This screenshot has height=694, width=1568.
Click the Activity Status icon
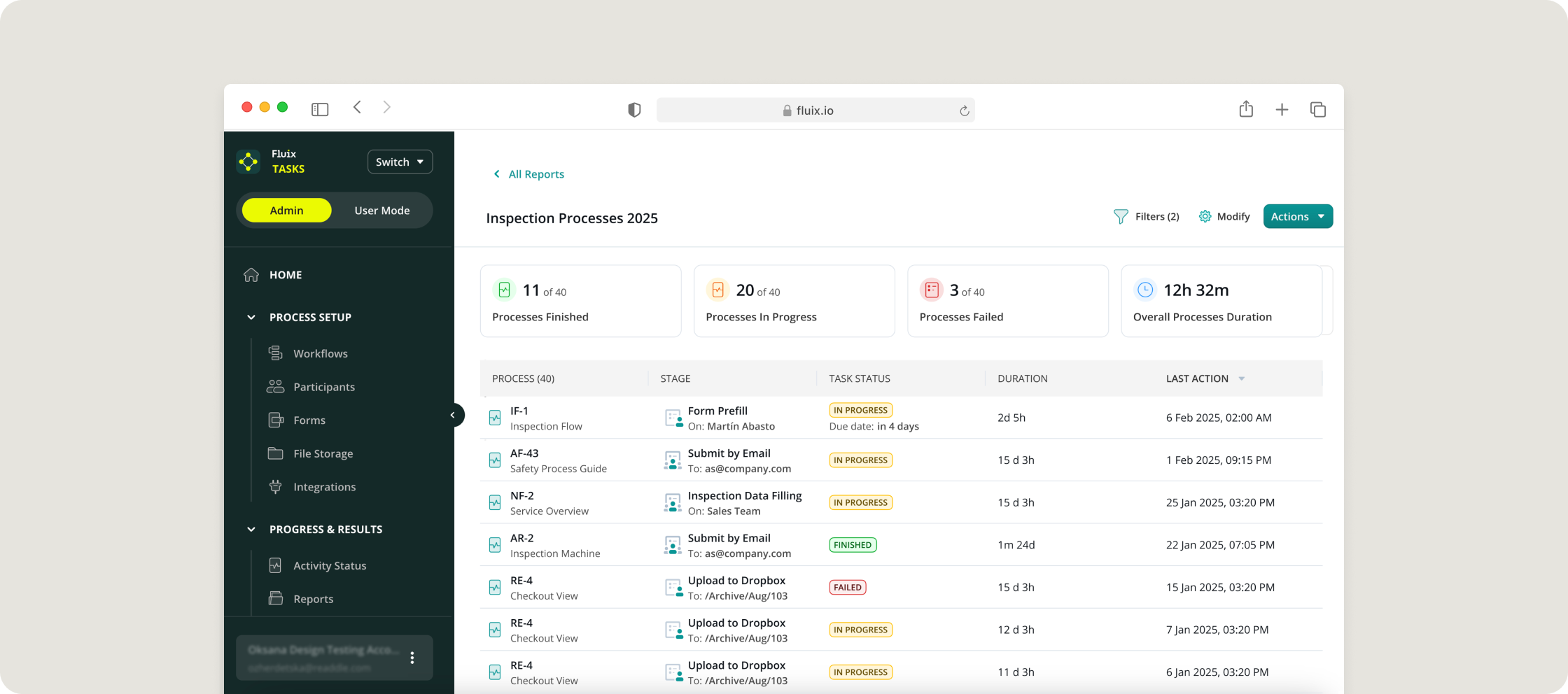275,565
